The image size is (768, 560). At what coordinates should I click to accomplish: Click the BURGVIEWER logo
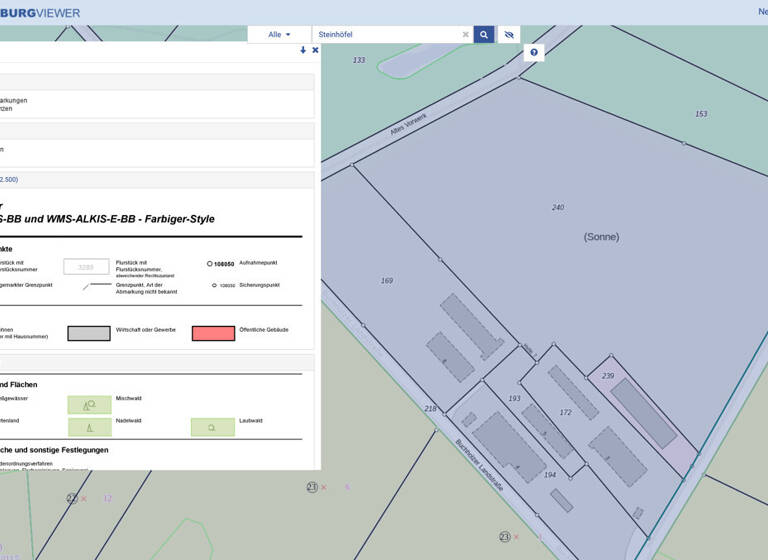coord(40,12)
